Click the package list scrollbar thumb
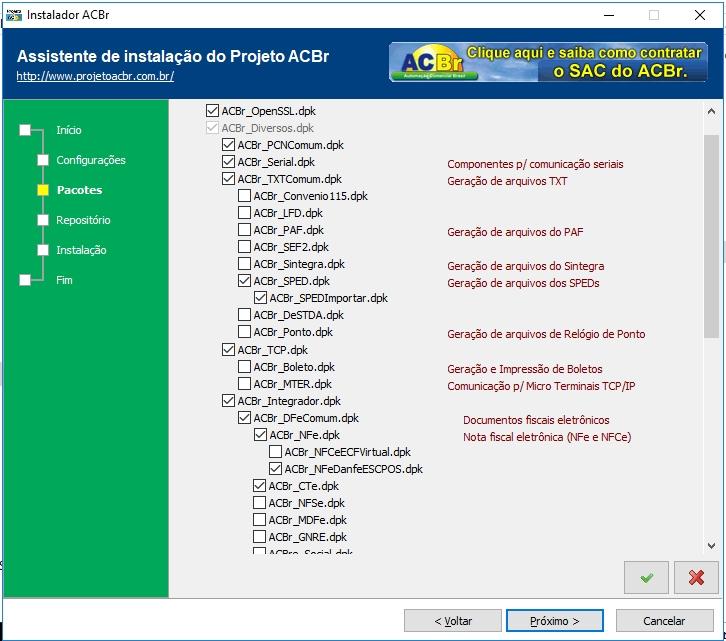 (711, 236)
